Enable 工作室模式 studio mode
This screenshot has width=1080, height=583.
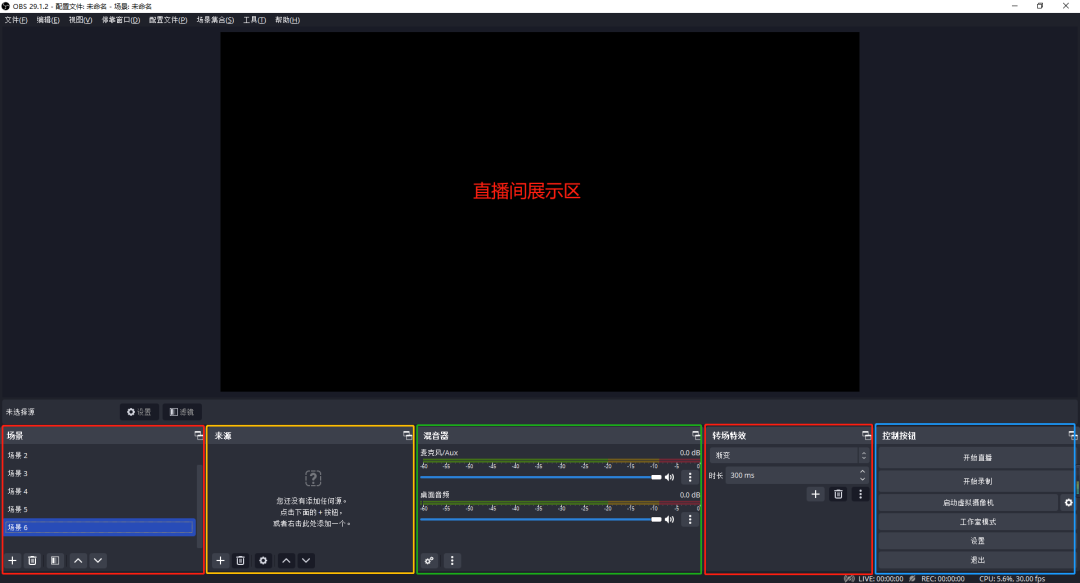point(977,521)
